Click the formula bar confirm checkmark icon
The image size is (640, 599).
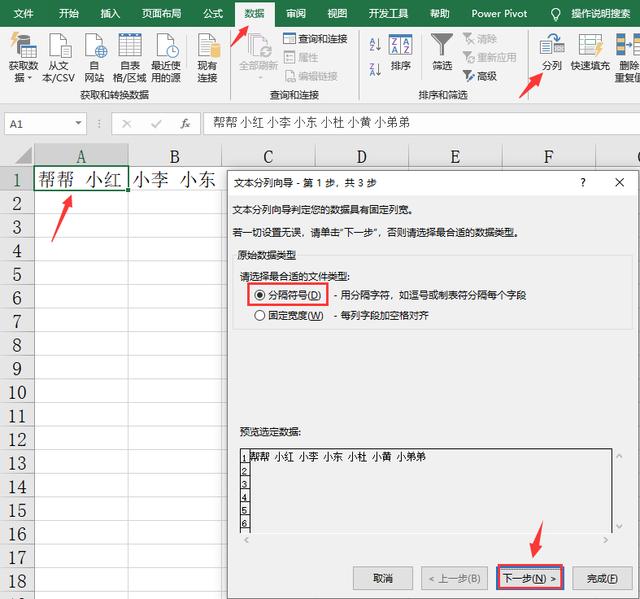(x=156, y=124)
